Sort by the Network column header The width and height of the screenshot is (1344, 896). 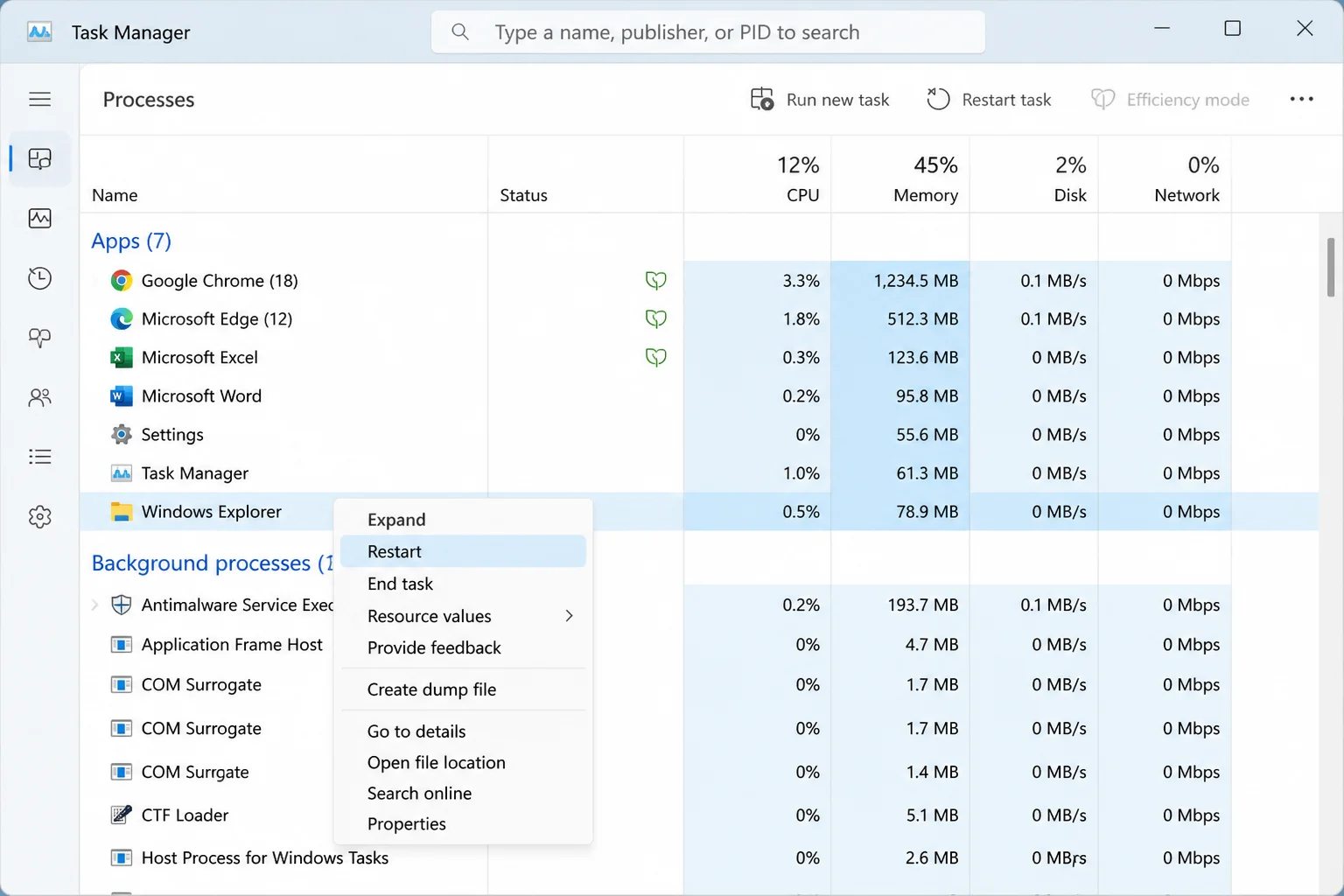click(1165, 175)
